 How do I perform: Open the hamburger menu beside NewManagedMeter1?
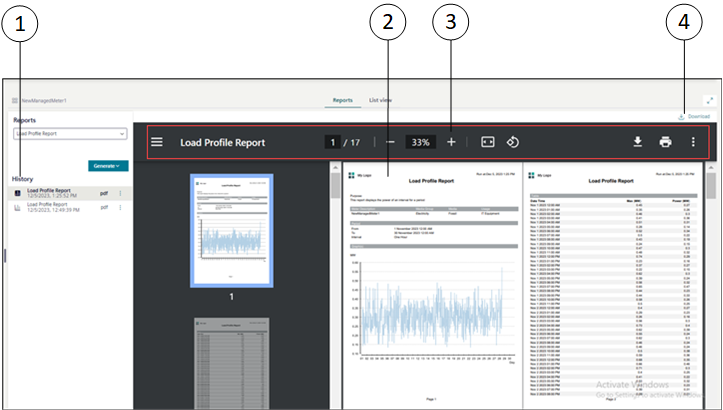pyautogui.click(x=15, y=101)
